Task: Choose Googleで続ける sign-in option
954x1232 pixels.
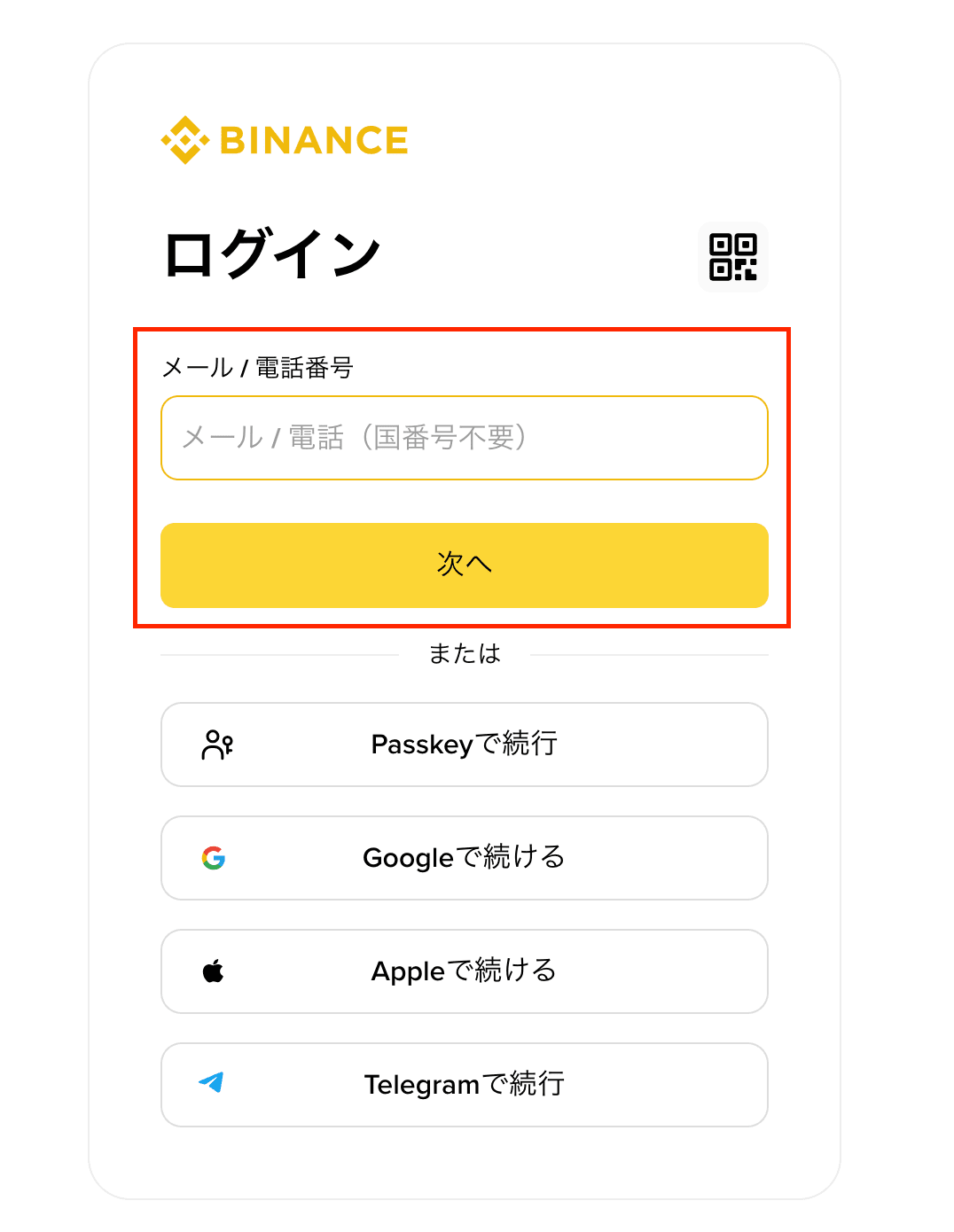Action: coord(464,858)
